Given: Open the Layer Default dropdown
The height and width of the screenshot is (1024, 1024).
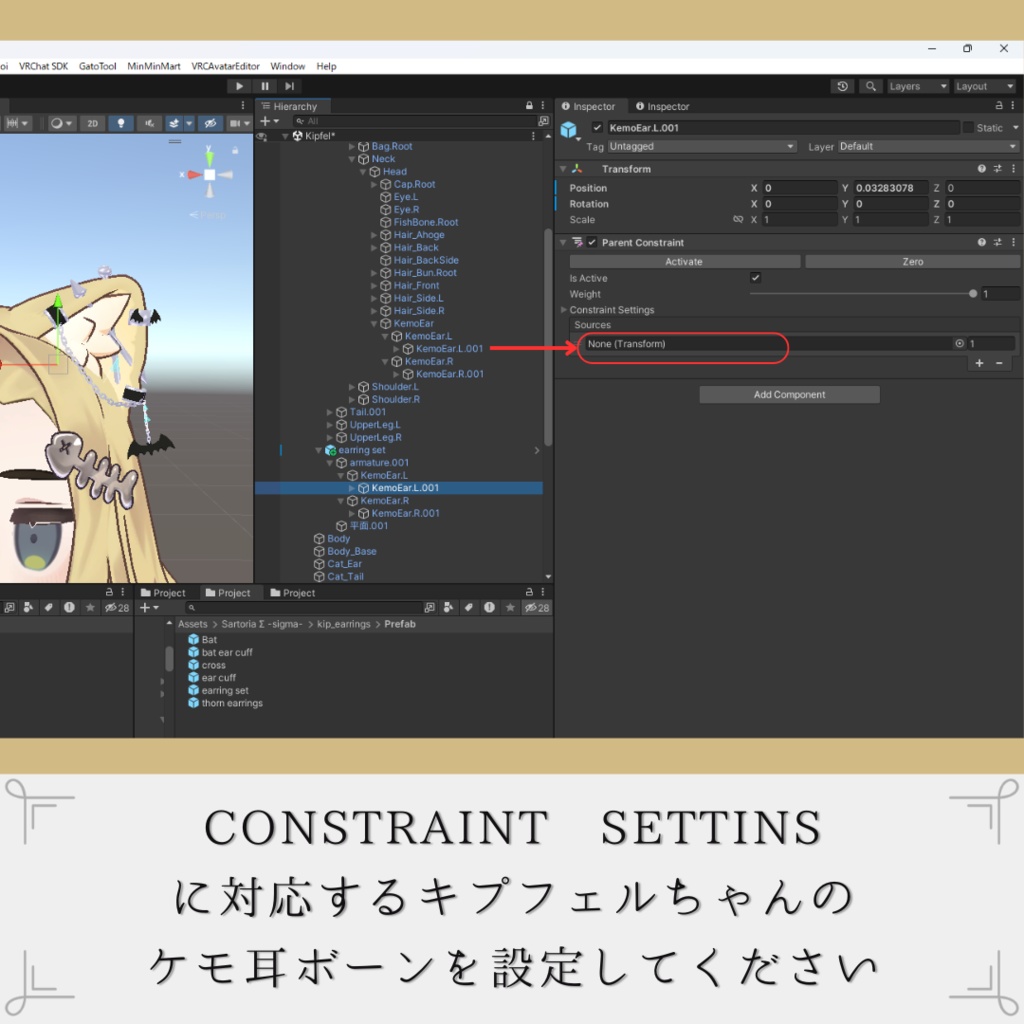Looking at the screenshot, I should point(927,146).
